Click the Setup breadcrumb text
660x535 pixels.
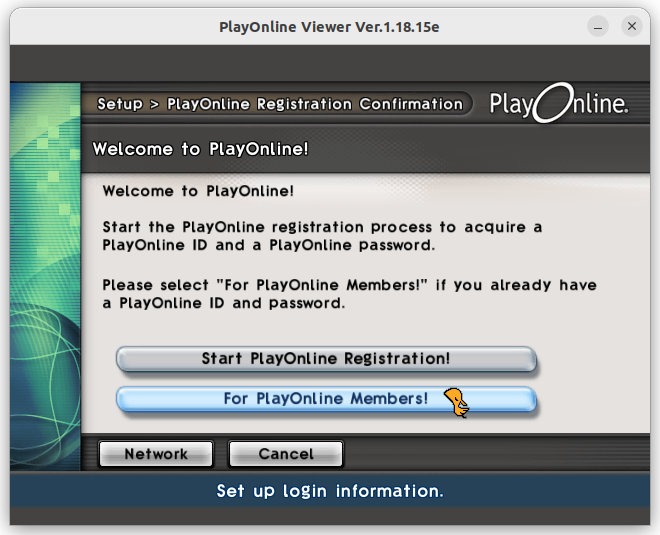120,104
